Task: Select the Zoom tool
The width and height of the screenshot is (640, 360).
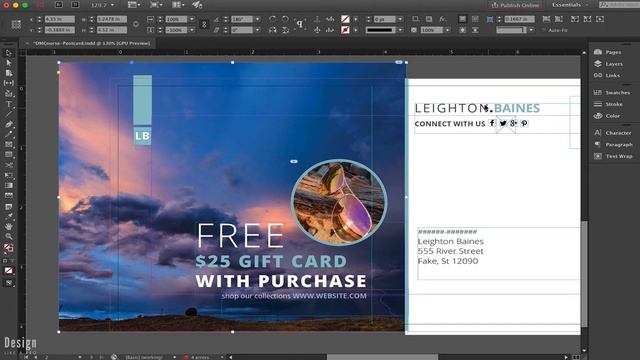Action: 9,237
